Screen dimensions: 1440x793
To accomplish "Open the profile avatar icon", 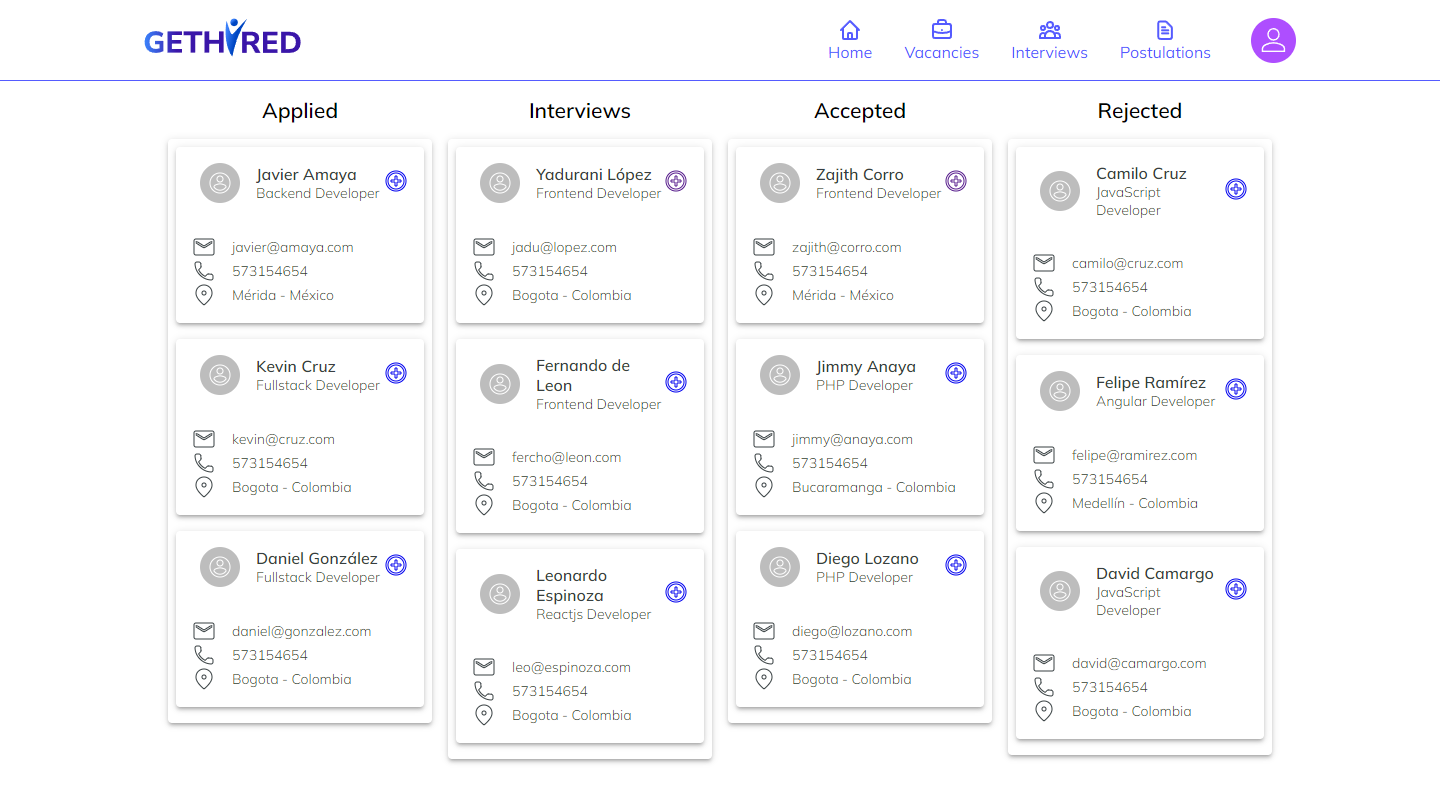I will tap(1273, 40).
